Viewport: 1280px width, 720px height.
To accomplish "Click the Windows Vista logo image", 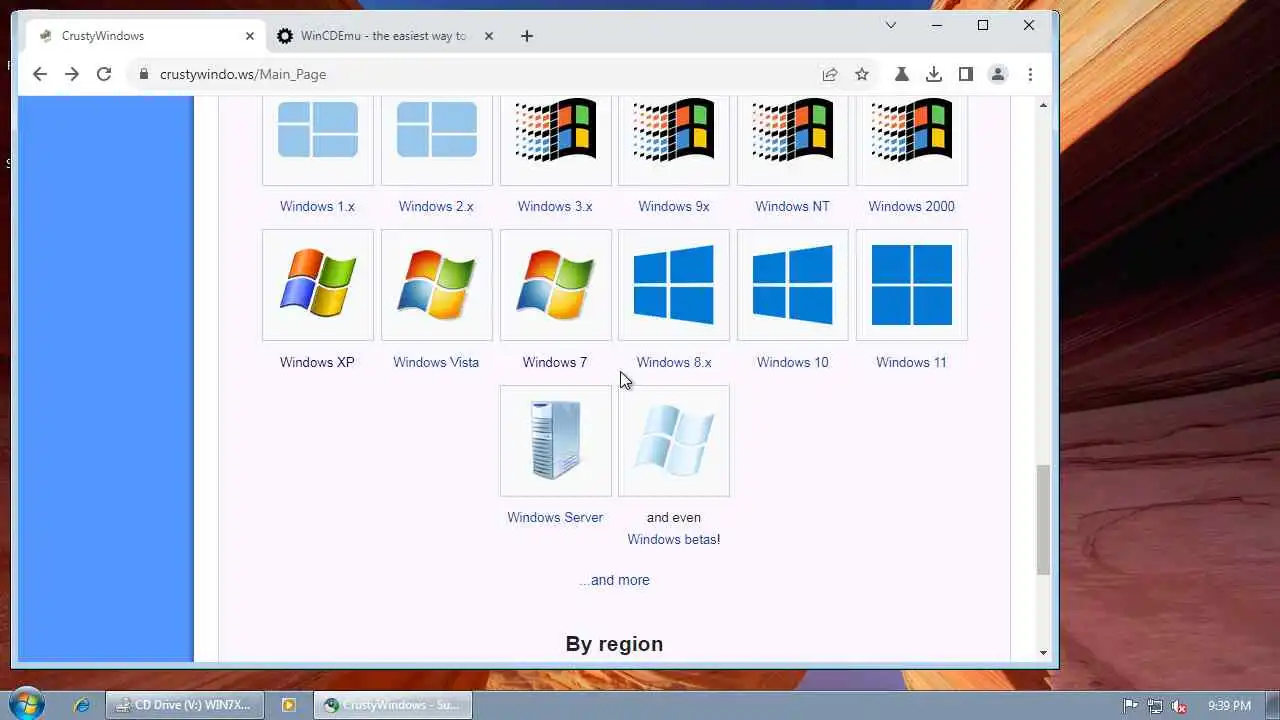I will click(437, 285).
